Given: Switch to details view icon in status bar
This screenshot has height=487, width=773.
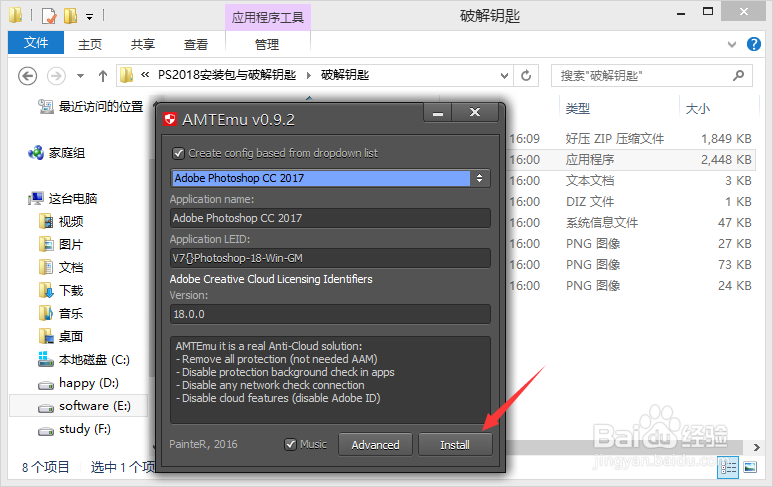Looking at the screenshot, I should 728,467.
